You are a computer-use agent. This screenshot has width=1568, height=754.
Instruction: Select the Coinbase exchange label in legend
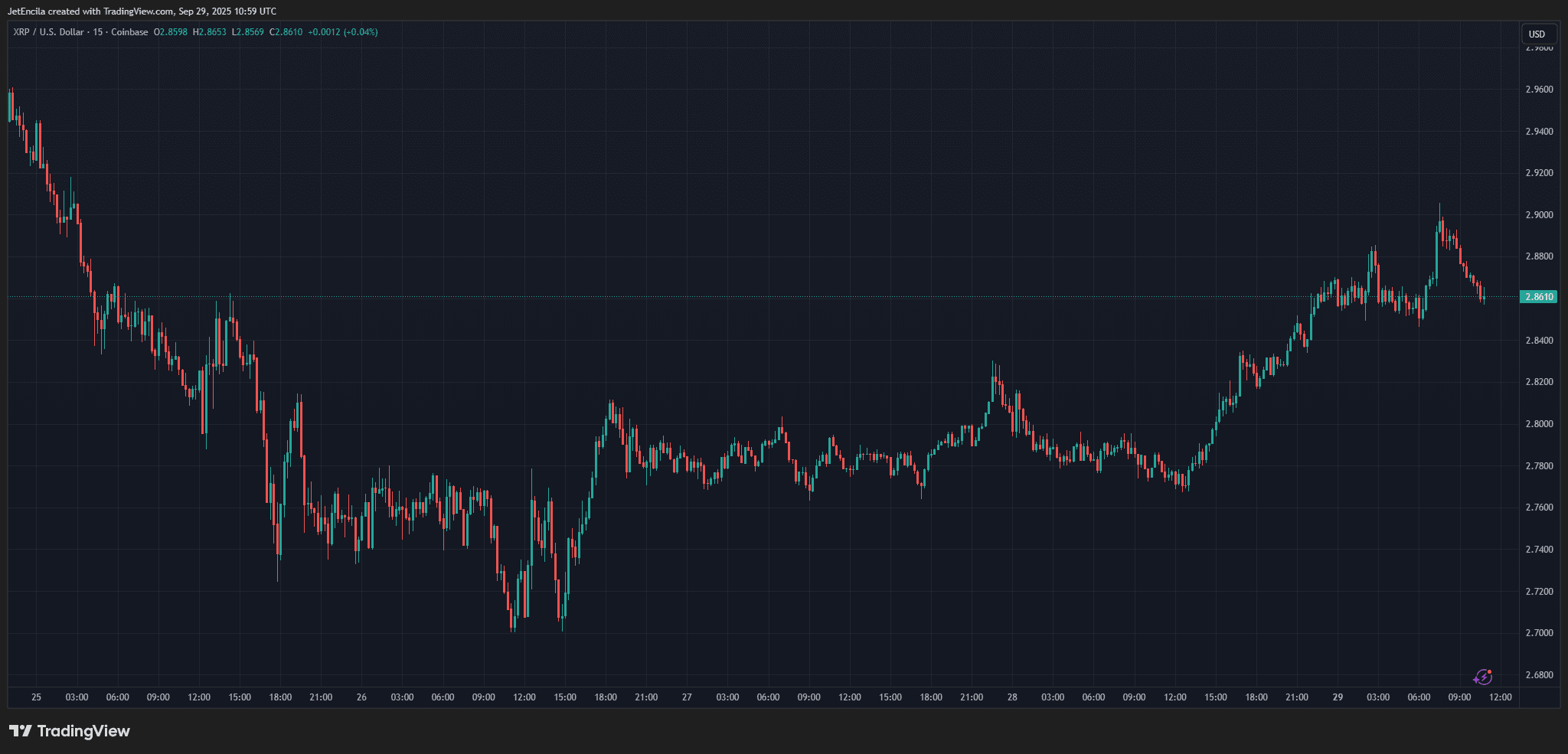(x=129, y=32)
